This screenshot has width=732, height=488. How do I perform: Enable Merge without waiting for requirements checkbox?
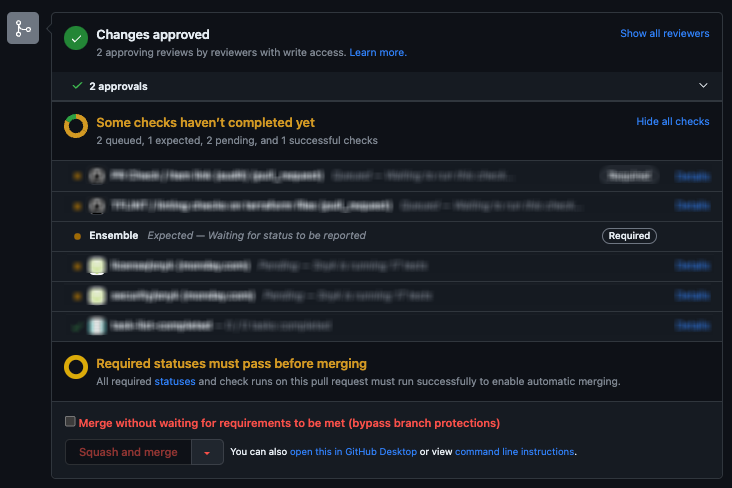[x=70, y=422]
